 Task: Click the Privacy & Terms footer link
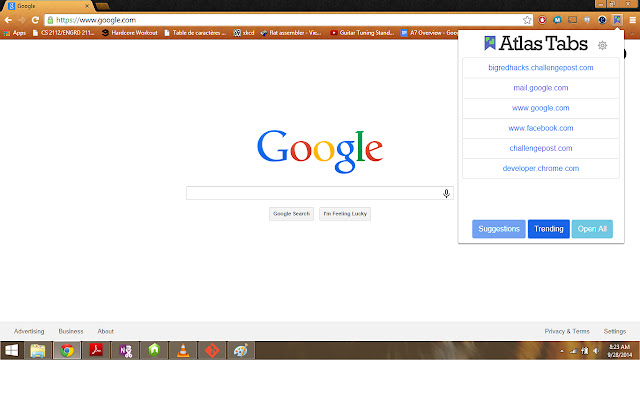(567, 331)
